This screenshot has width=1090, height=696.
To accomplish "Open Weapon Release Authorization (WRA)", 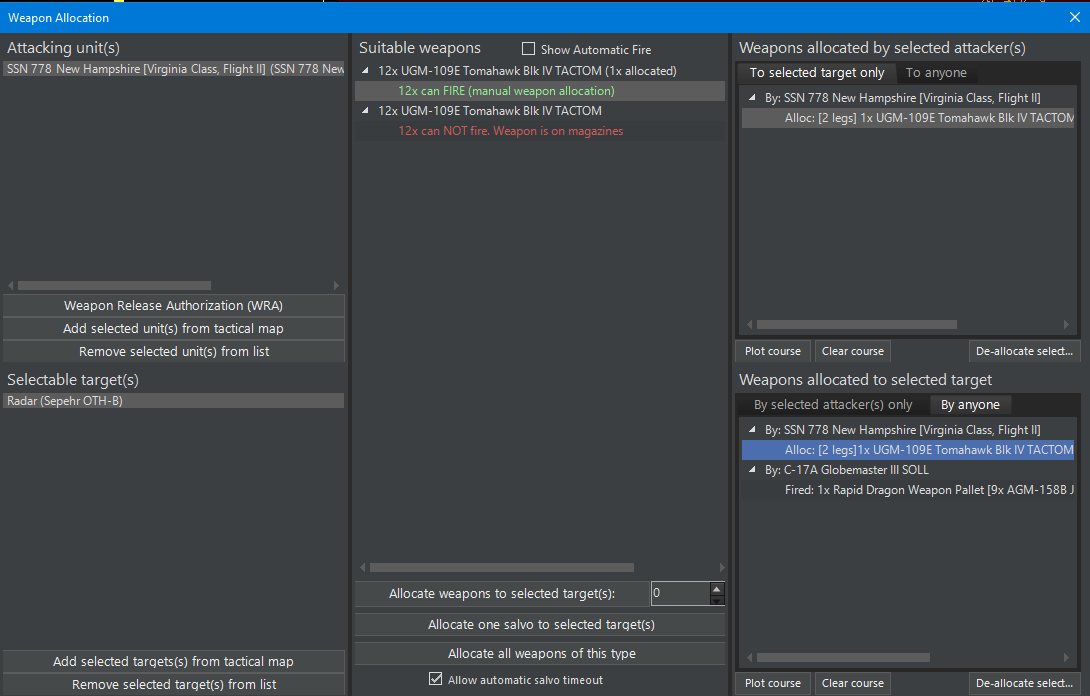I will [174, 305].
